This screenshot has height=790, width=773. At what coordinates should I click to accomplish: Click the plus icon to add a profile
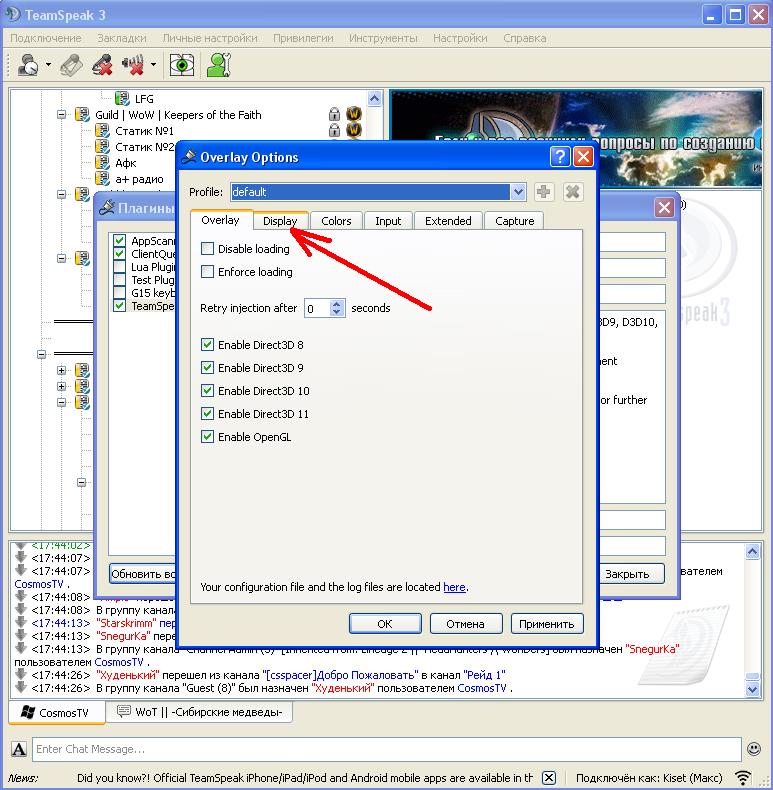click(543, 192)
